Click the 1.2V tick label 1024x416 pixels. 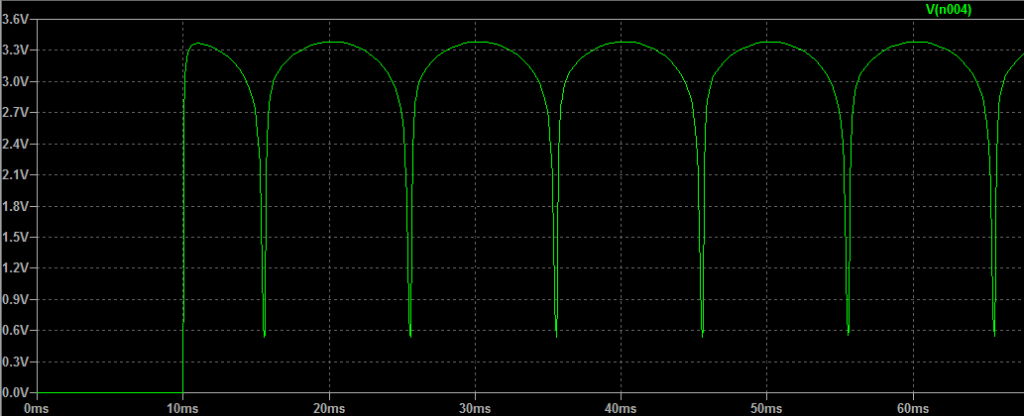tap(15, 268)
